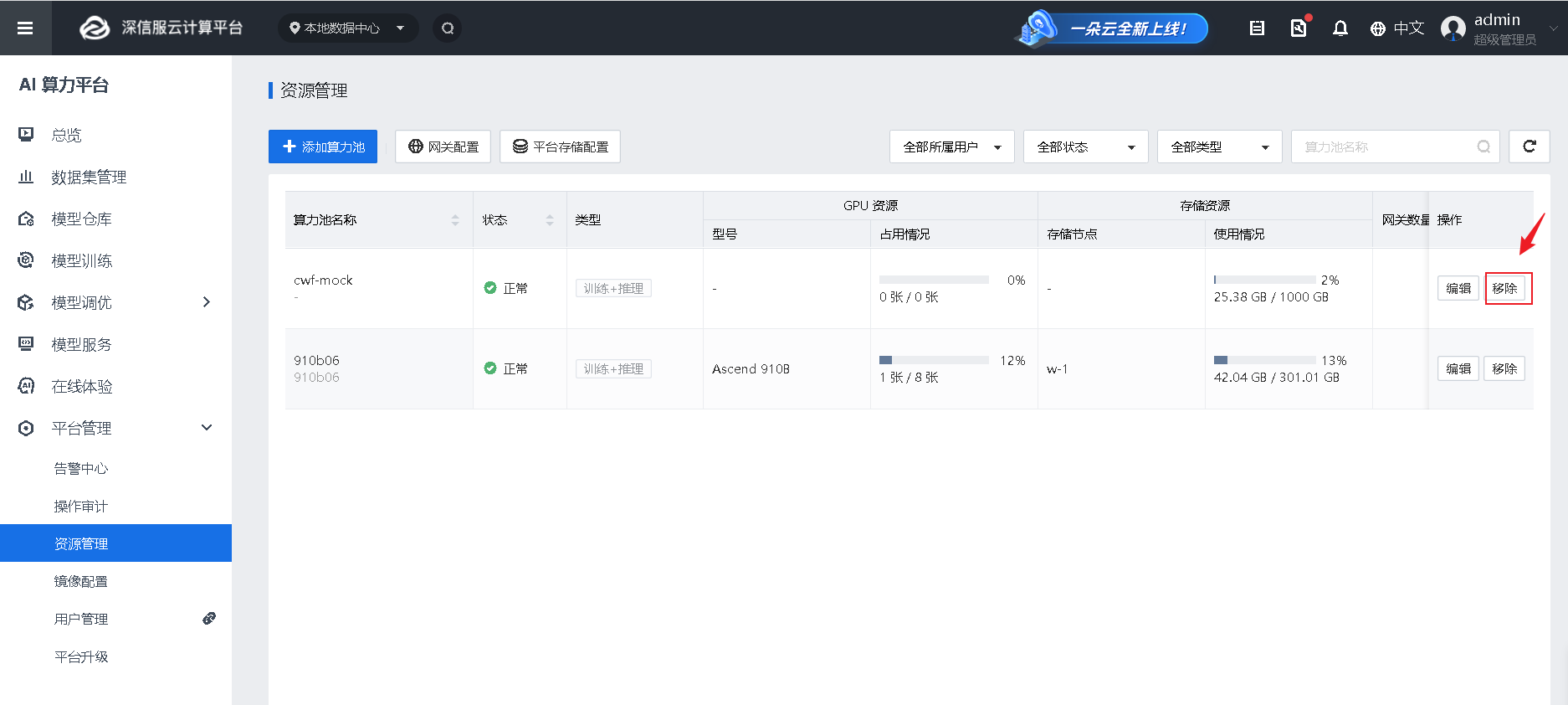Viewport: 1568px width, 705px height.
Task: Click the green status check for cwf-mock
Action: click(x=490, y=288)
